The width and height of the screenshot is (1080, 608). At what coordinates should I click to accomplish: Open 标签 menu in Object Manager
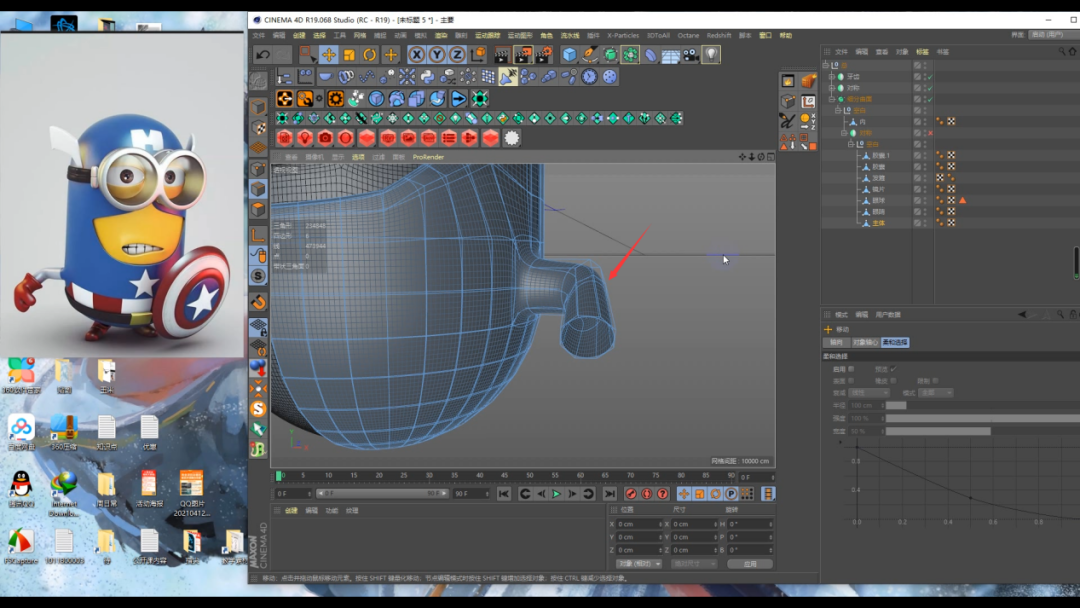coord(922,52)
